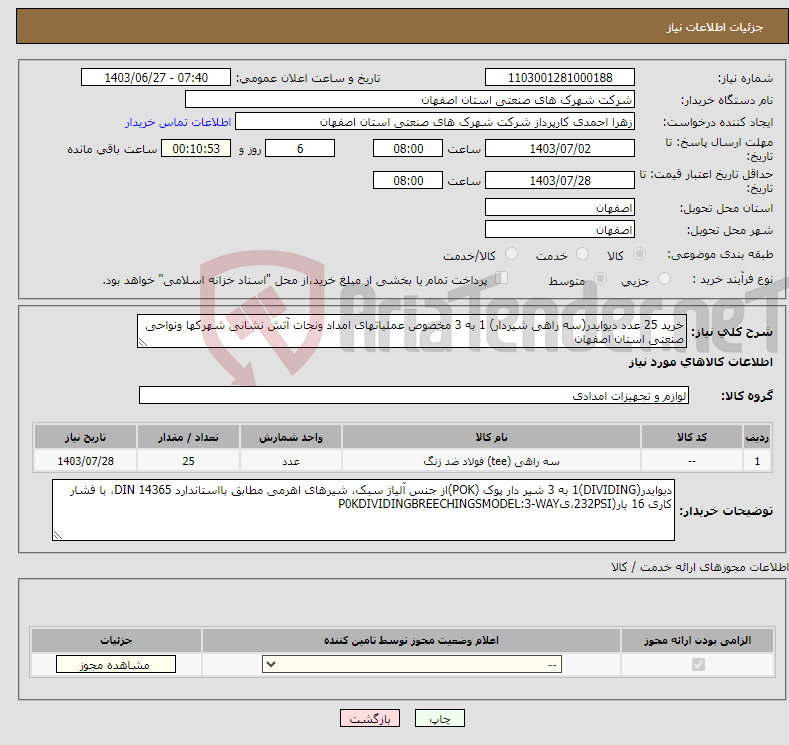Click the need number field 1103001281000188
Viewport: 789px width, 745px height.
(560, 77)
